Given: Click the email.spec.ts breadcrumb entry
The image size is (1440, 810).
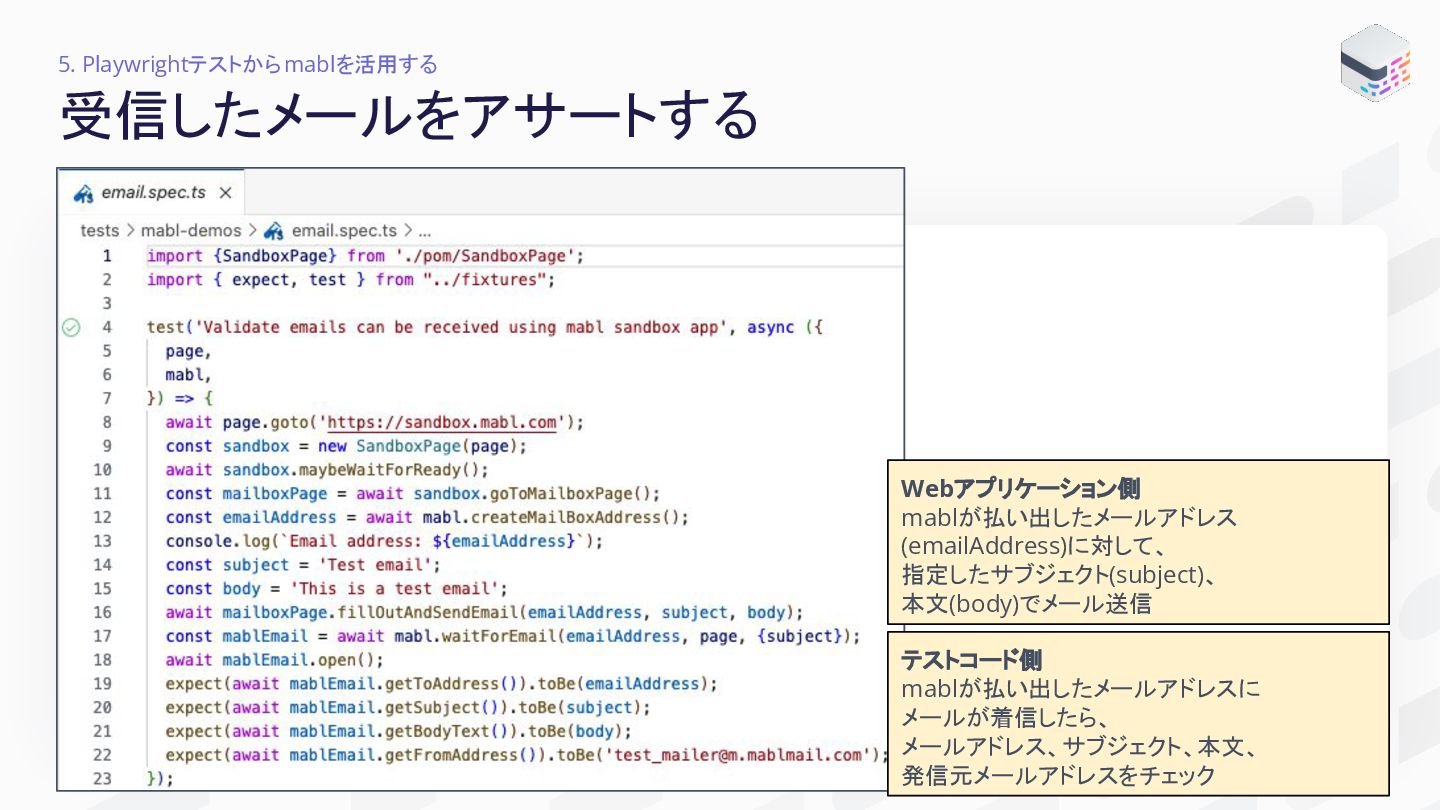Looking at the screenshot, I should (344, 231).
